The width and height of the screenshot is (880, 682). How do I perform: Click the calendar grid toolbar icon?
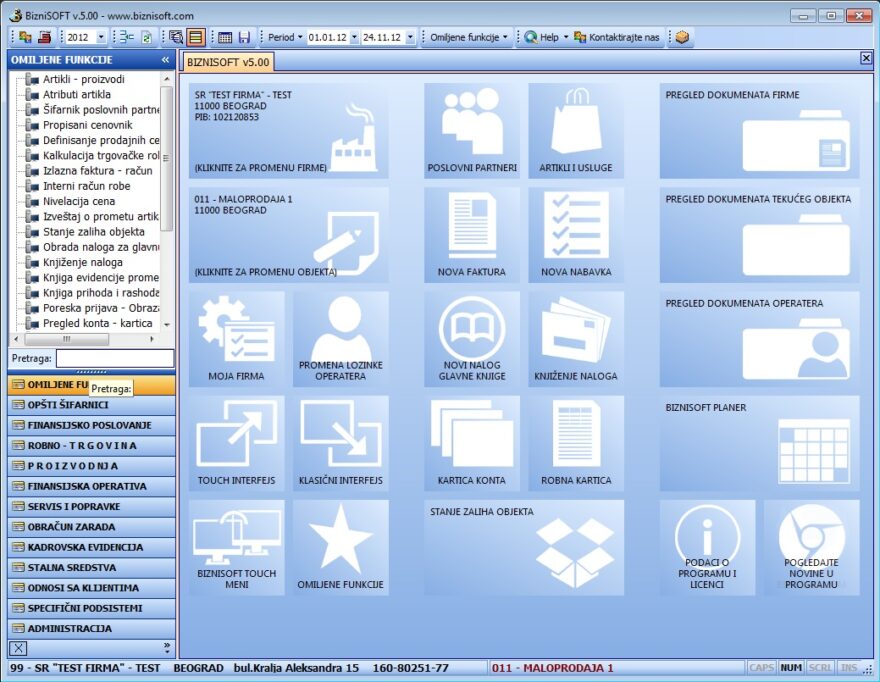click(x=225, y=37)
